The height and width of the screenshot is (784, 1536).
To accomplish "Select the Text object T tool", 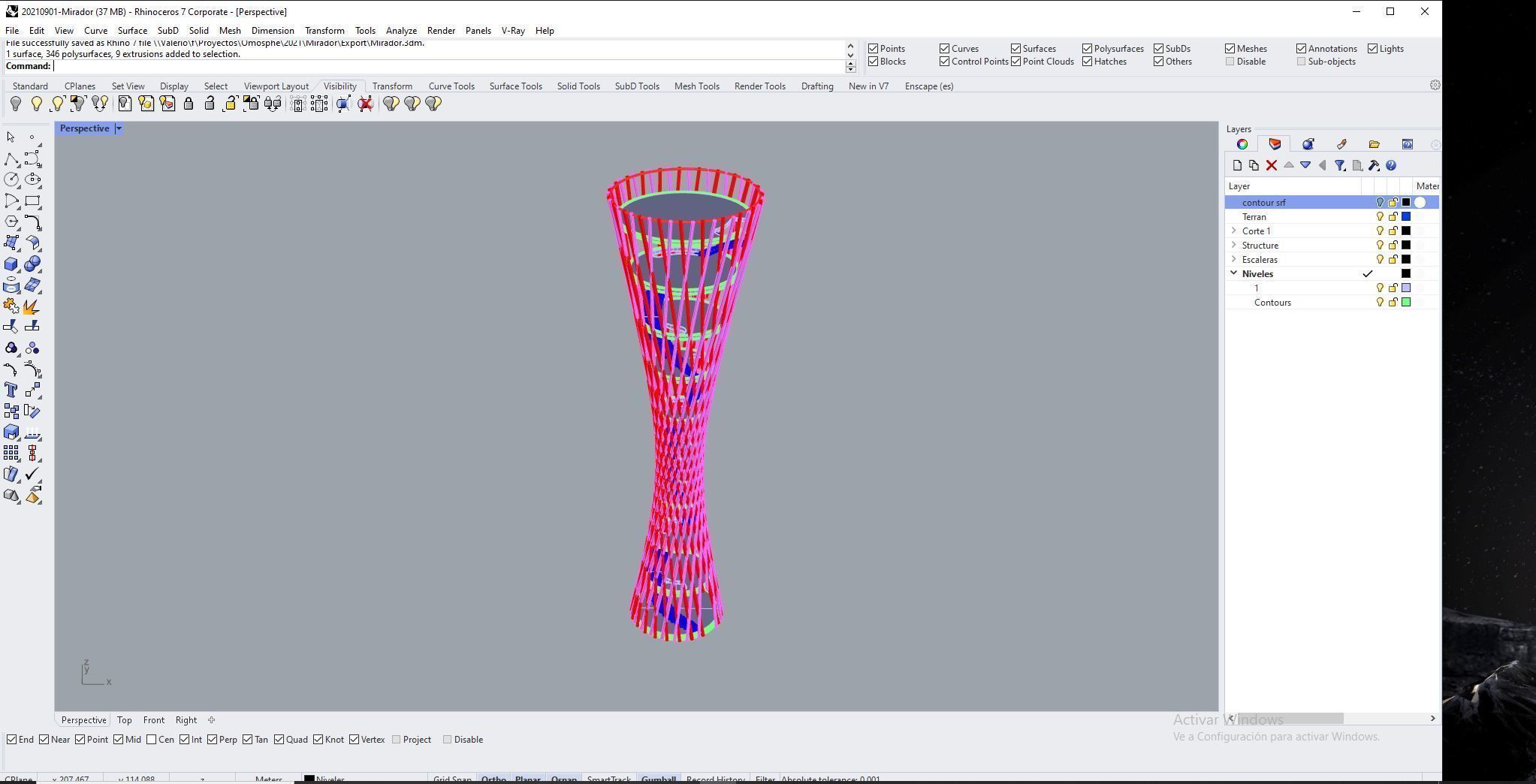I will pyautogui.click(x=11, y=390).
